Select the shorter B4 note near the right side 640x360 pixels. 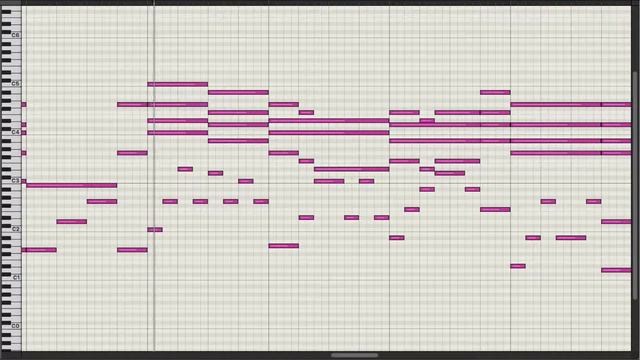(495, 93)
